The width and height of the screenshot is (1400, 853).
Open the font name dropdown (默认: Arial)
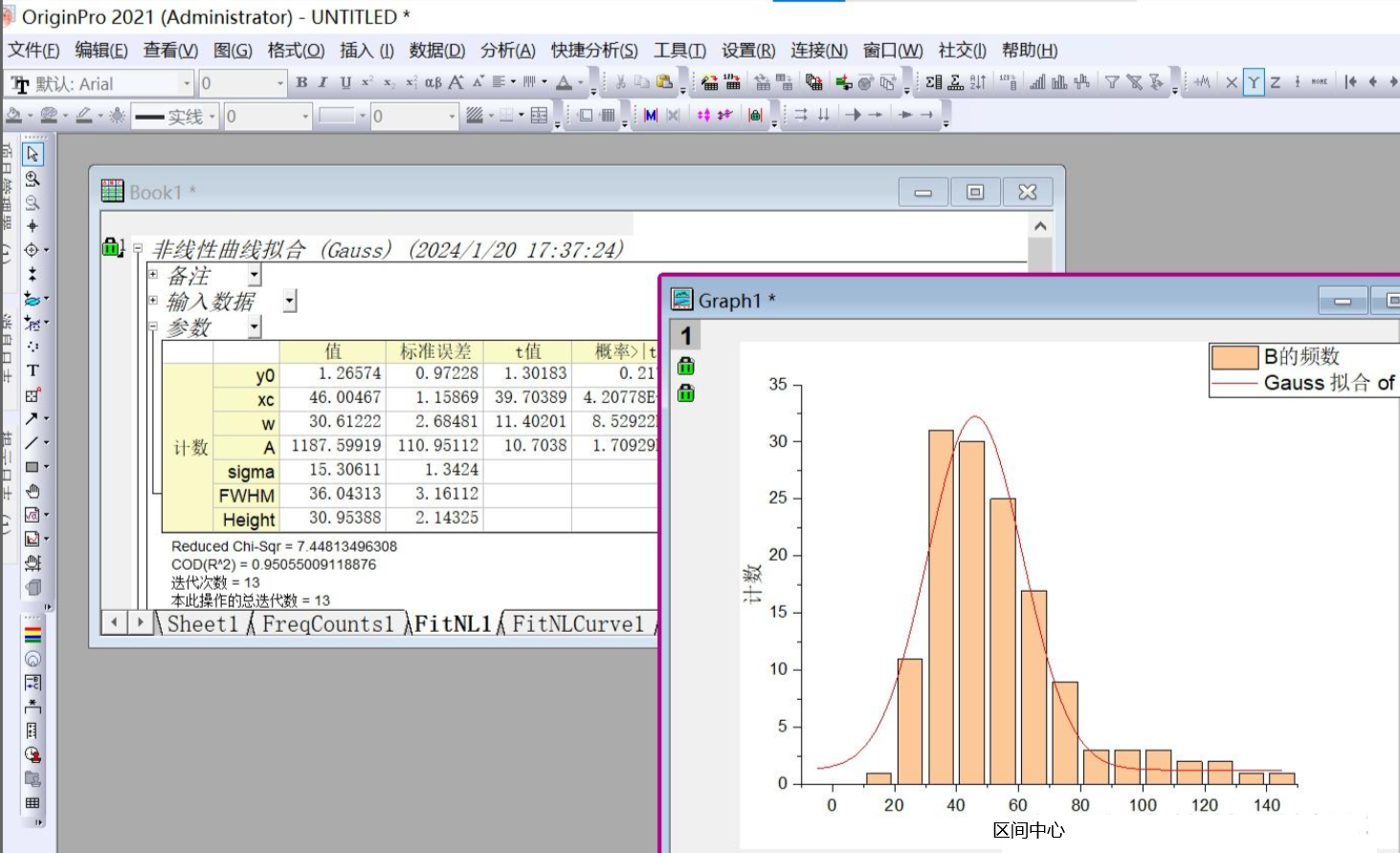[187, 84]
